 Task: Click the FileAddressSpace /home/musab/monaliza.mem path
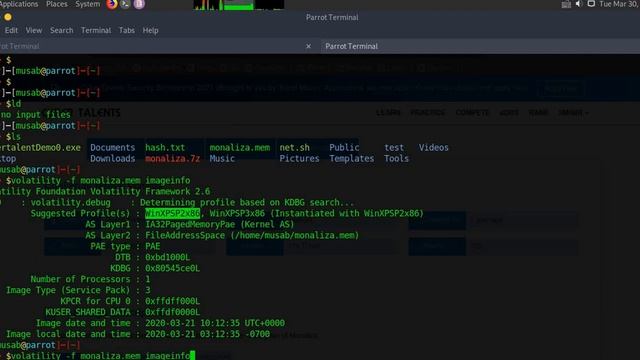coord(252,235)
